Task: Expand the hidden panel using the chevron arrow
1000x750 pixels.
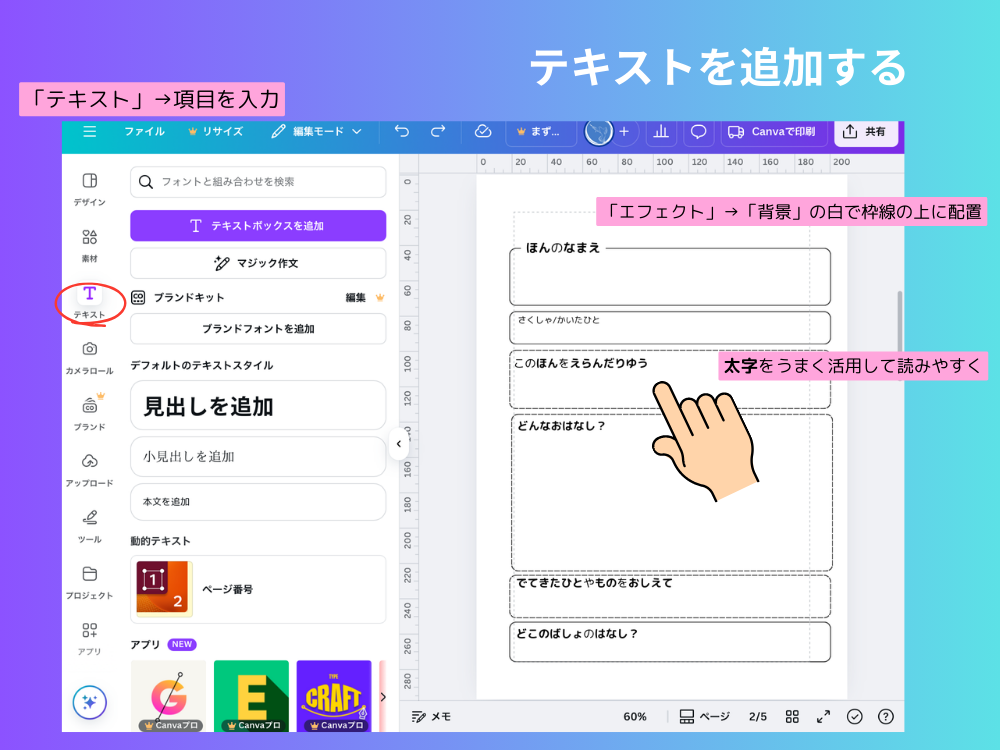Action: click(x=399, y=443)
